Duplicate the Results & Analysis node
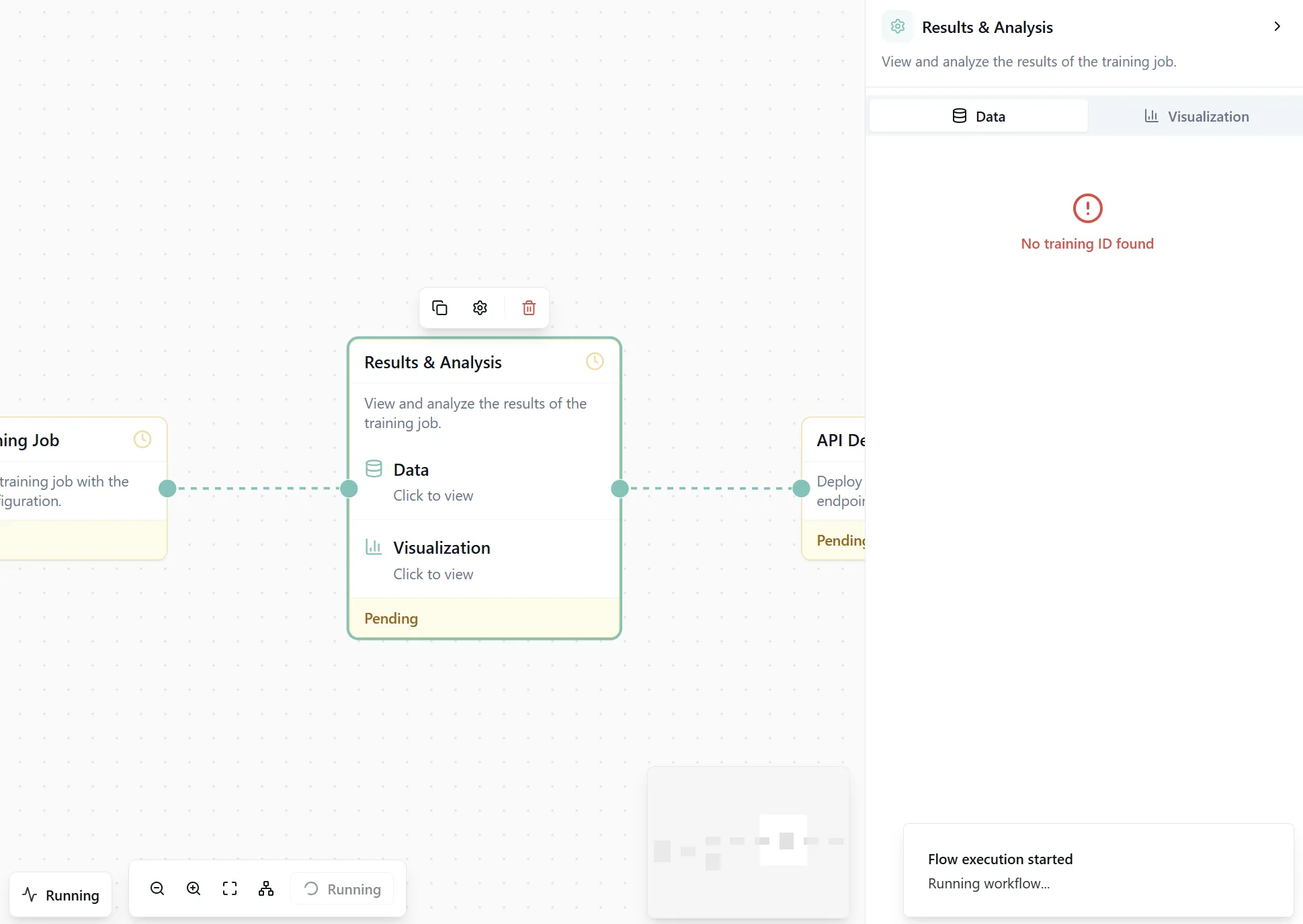Screen dimensions: 1303x924 click(439, 308)
